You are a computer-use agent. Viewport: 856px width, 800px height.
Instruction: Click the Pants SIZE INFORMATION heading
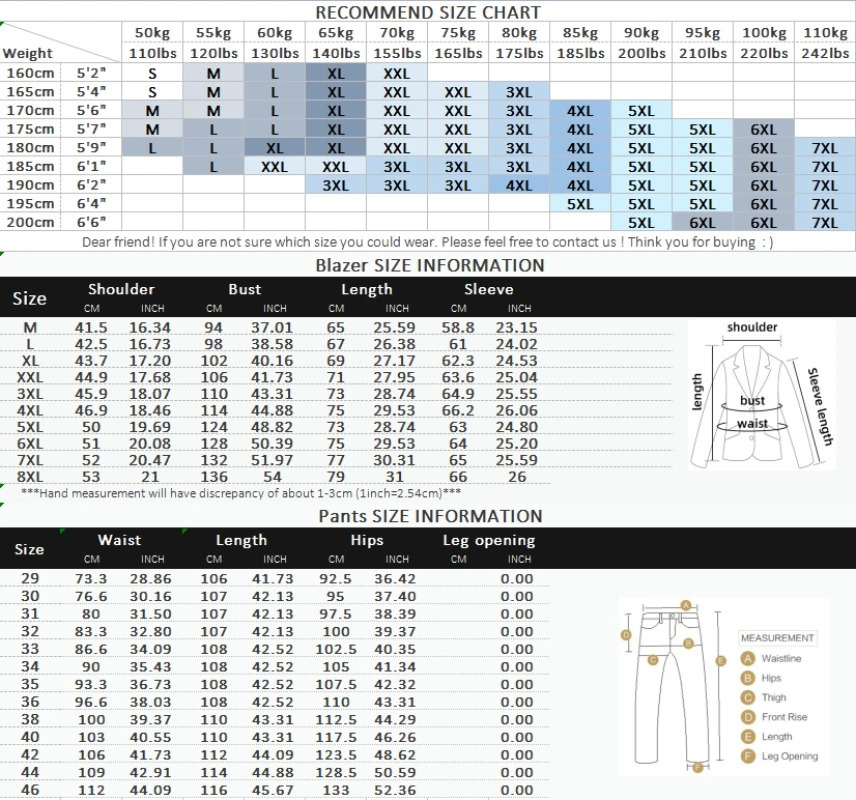click(x=430, y=516)
